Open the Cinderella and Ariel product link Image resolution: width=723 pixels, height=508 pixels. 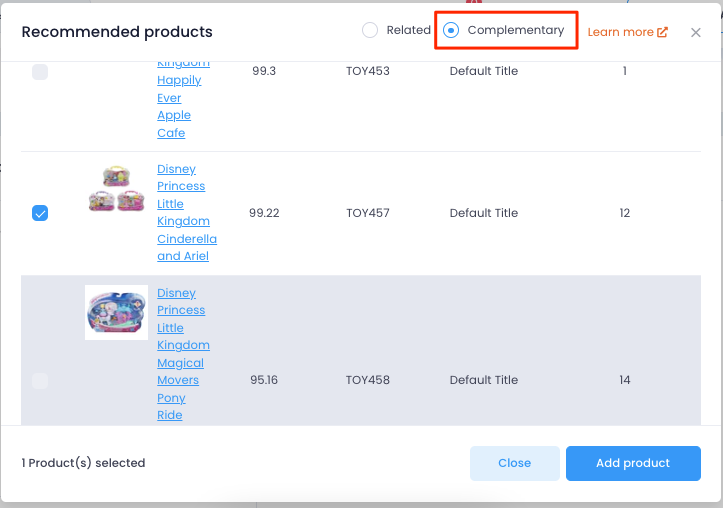point(187,213)
